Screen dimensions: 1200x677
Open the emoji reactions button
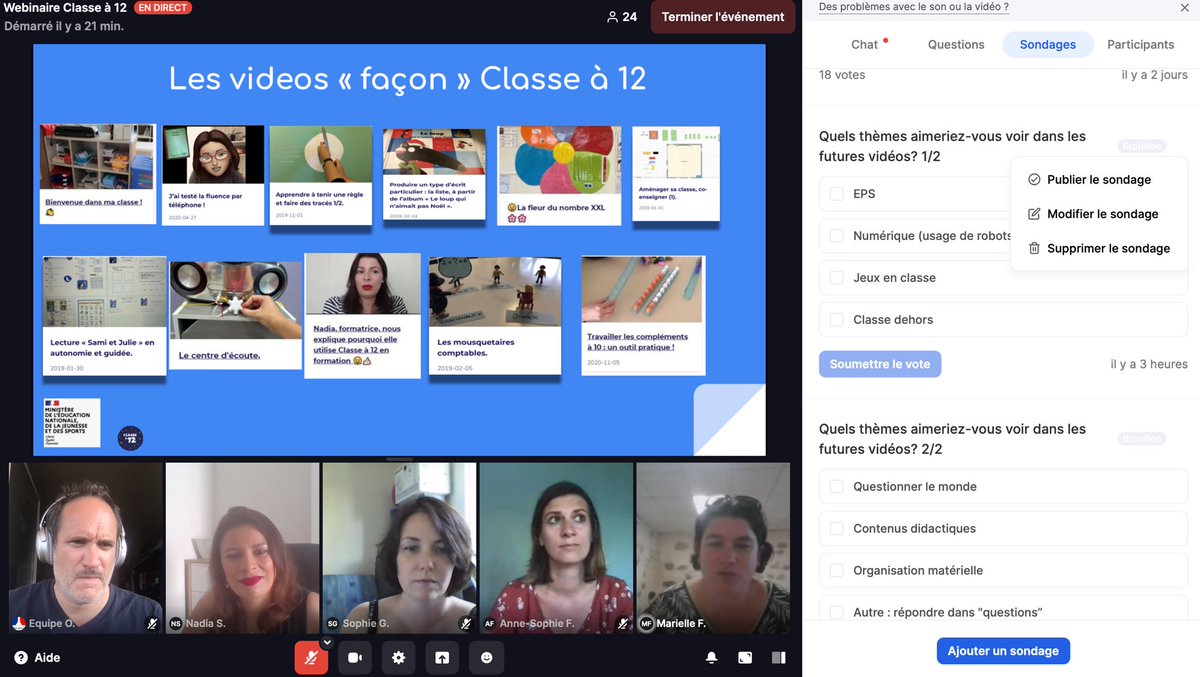487,657
